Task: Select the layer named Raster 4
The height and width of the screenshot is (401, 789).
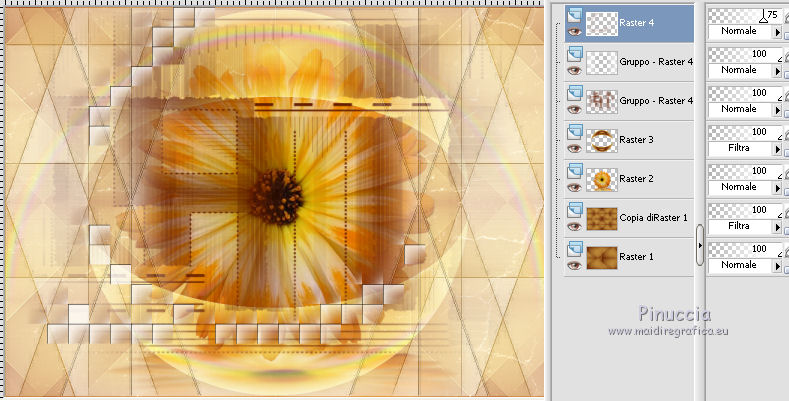Action: click(637, 23)
